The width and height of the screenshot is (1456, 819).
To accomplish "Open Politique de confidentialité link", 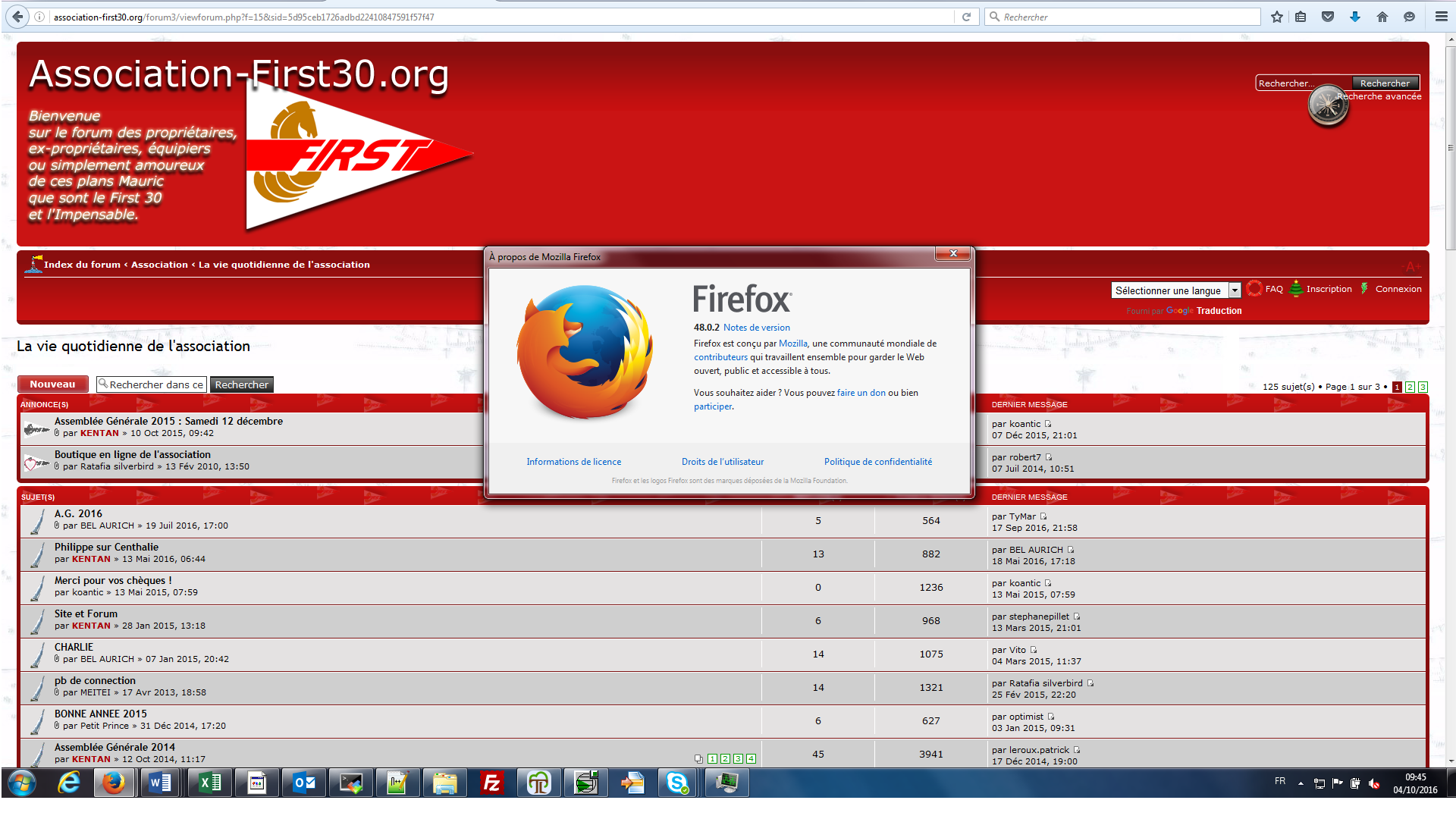I will pyautogui.click(x=877, y=462).
